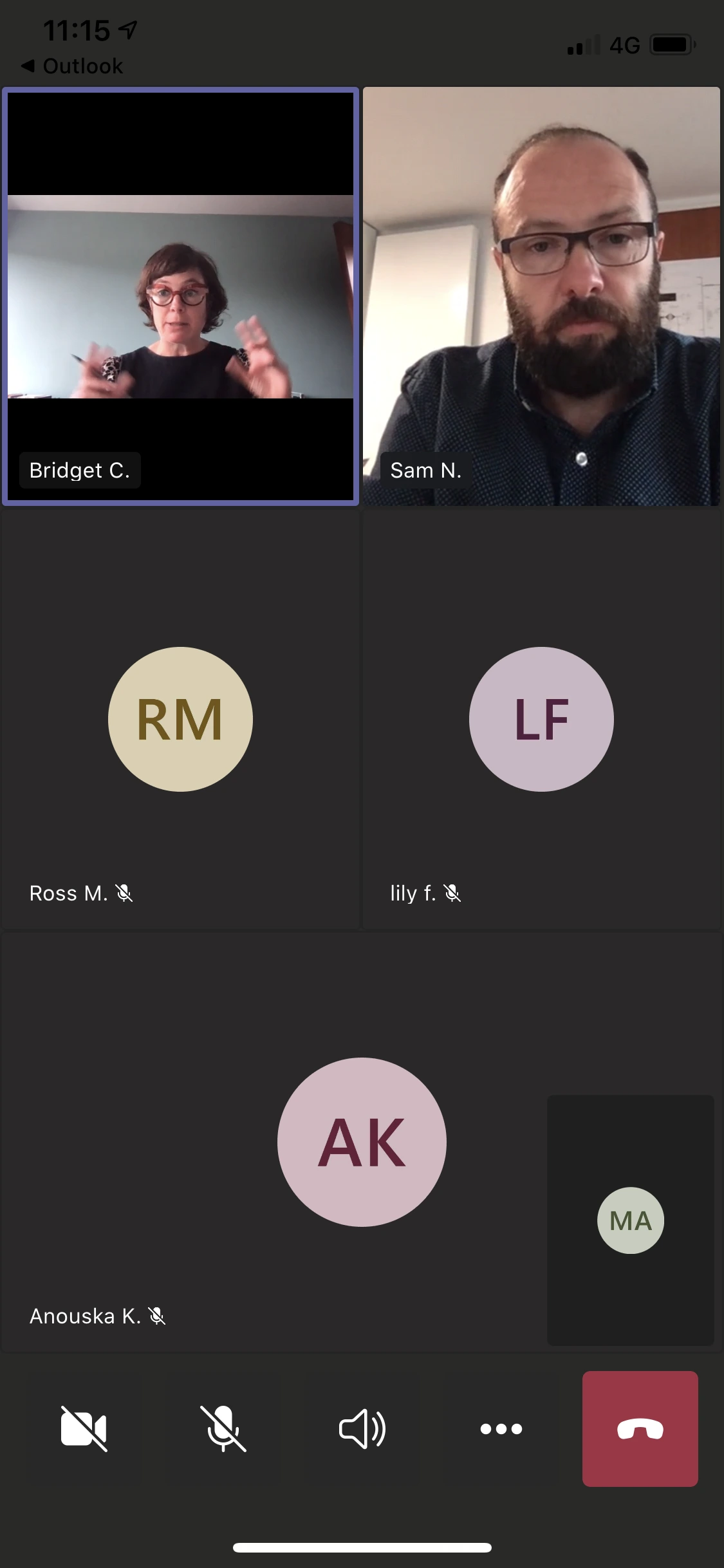This screenshot has height=1568, width=724.
Task: Tap the Sam N. name label
Action: (426, 471)
